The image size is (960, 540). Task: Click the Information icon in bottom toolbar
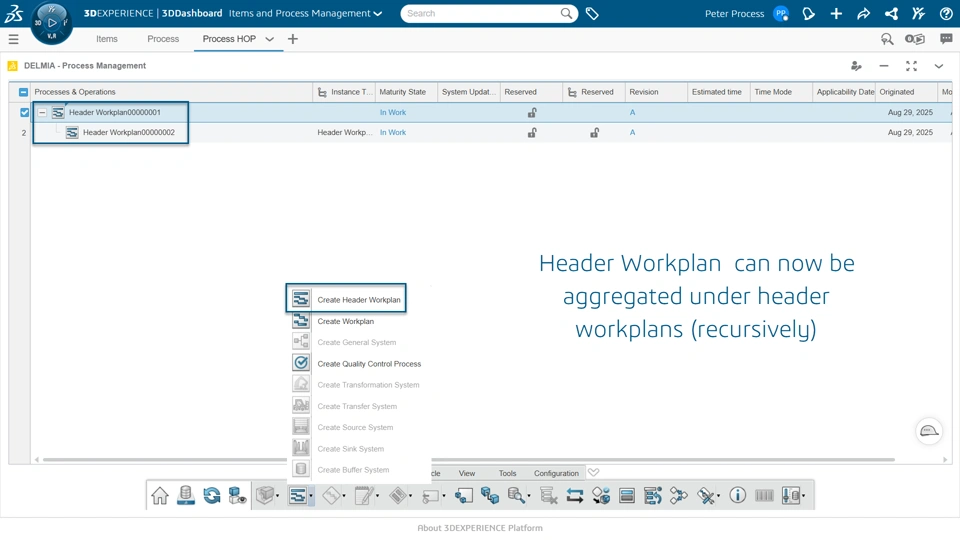click(x=737, y=496)
